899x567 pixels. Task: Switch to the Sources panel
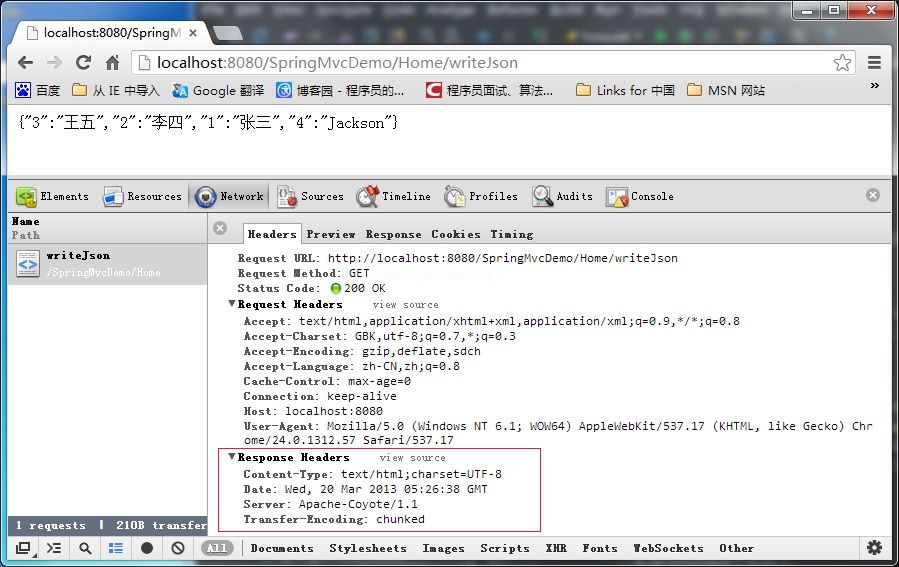[x=310, y=197]
